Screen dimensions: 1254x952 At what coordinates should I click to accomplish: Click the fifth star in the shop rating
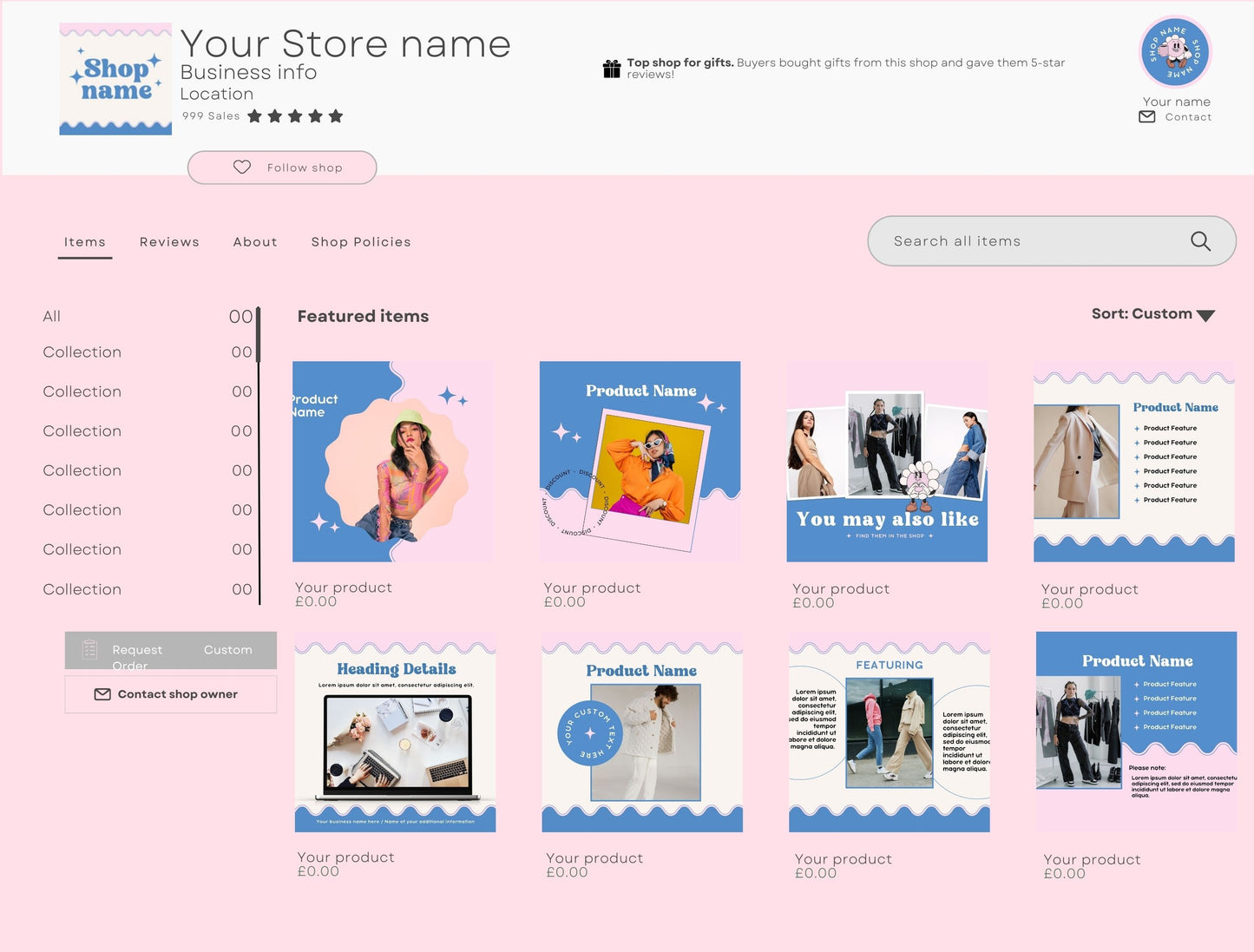coord(335,115)
